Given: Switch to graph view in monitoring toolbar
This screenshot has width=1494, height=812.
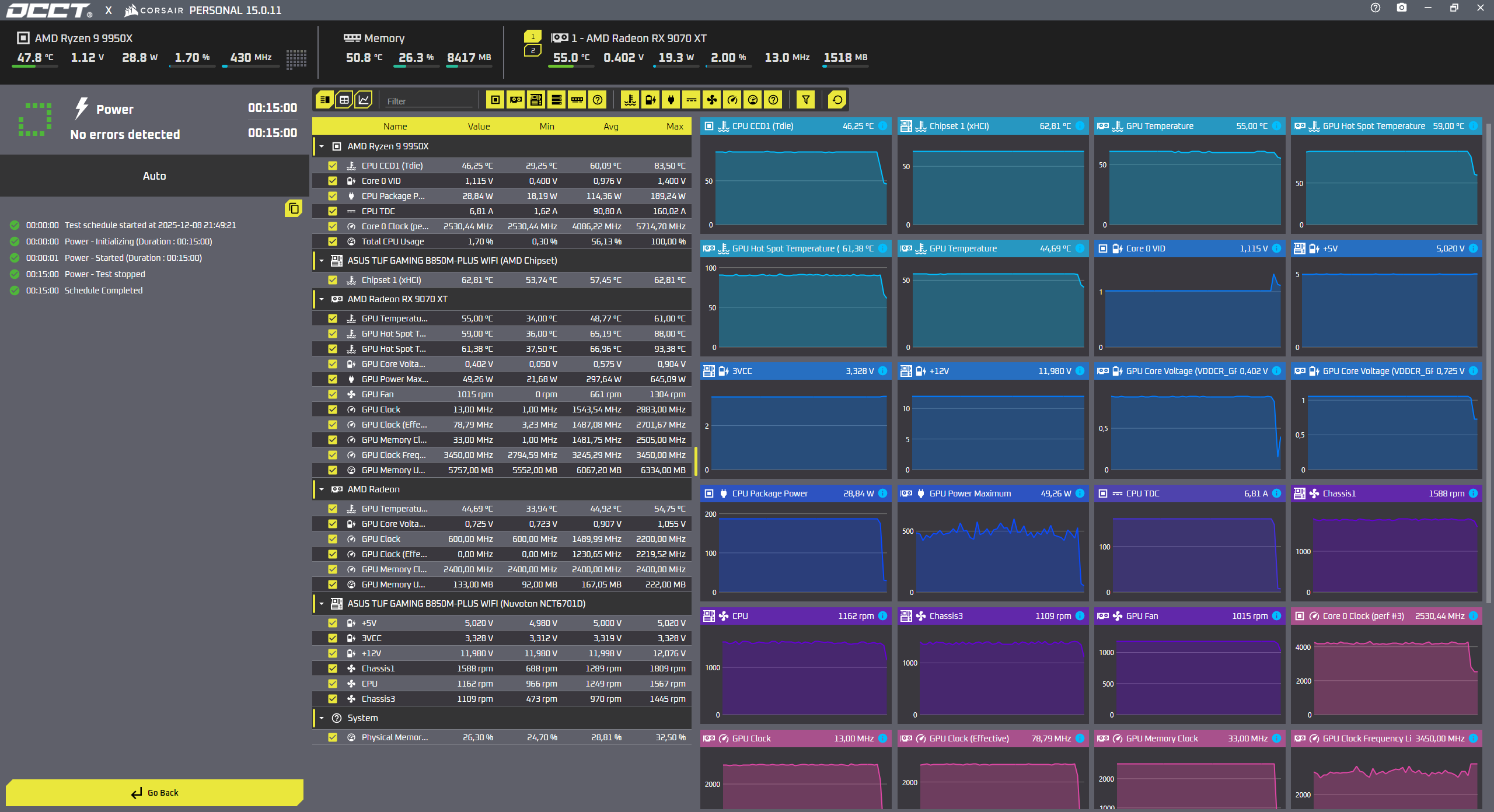Looking at the screenshot, I should 364,100.
